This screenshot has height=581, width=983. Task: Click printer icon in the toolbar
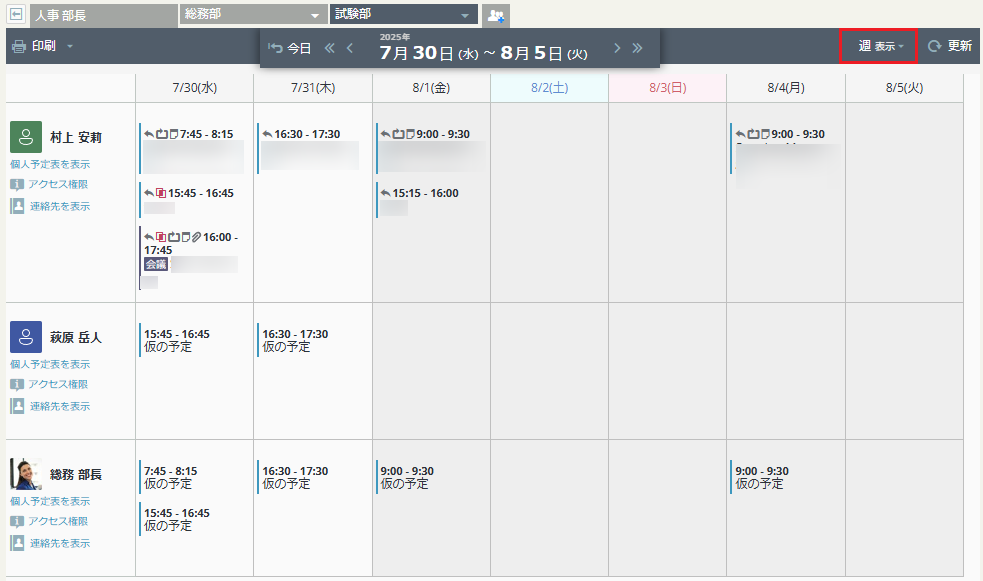click(19, 46)
